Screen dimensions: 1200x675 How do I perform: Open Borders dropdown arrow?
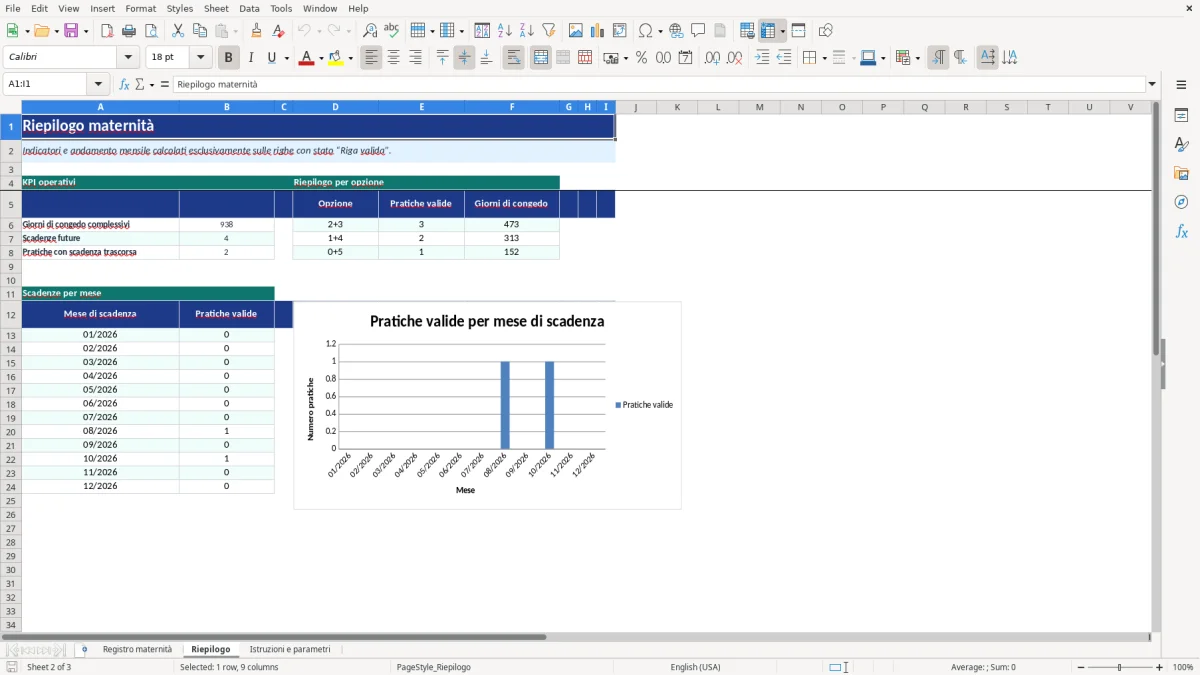tap(824, 58)
